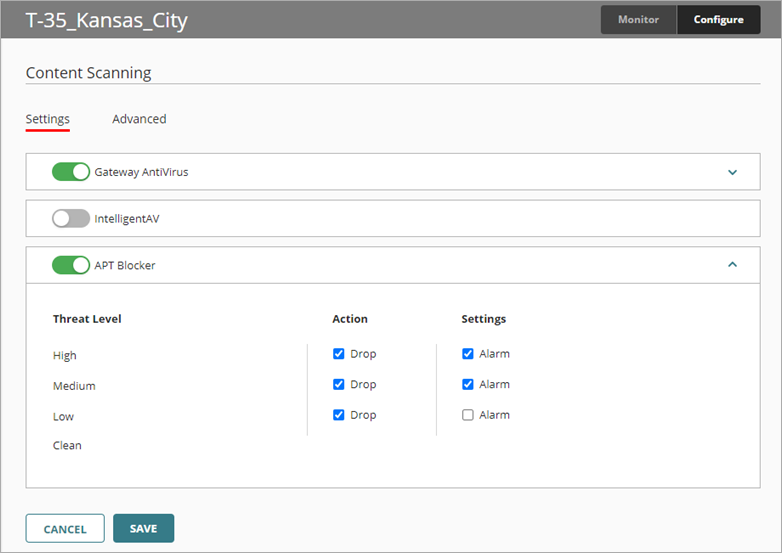Uncheck Alarm for Medium threat level
This screenshot has height=553, width=782.
tap(468, 384)
